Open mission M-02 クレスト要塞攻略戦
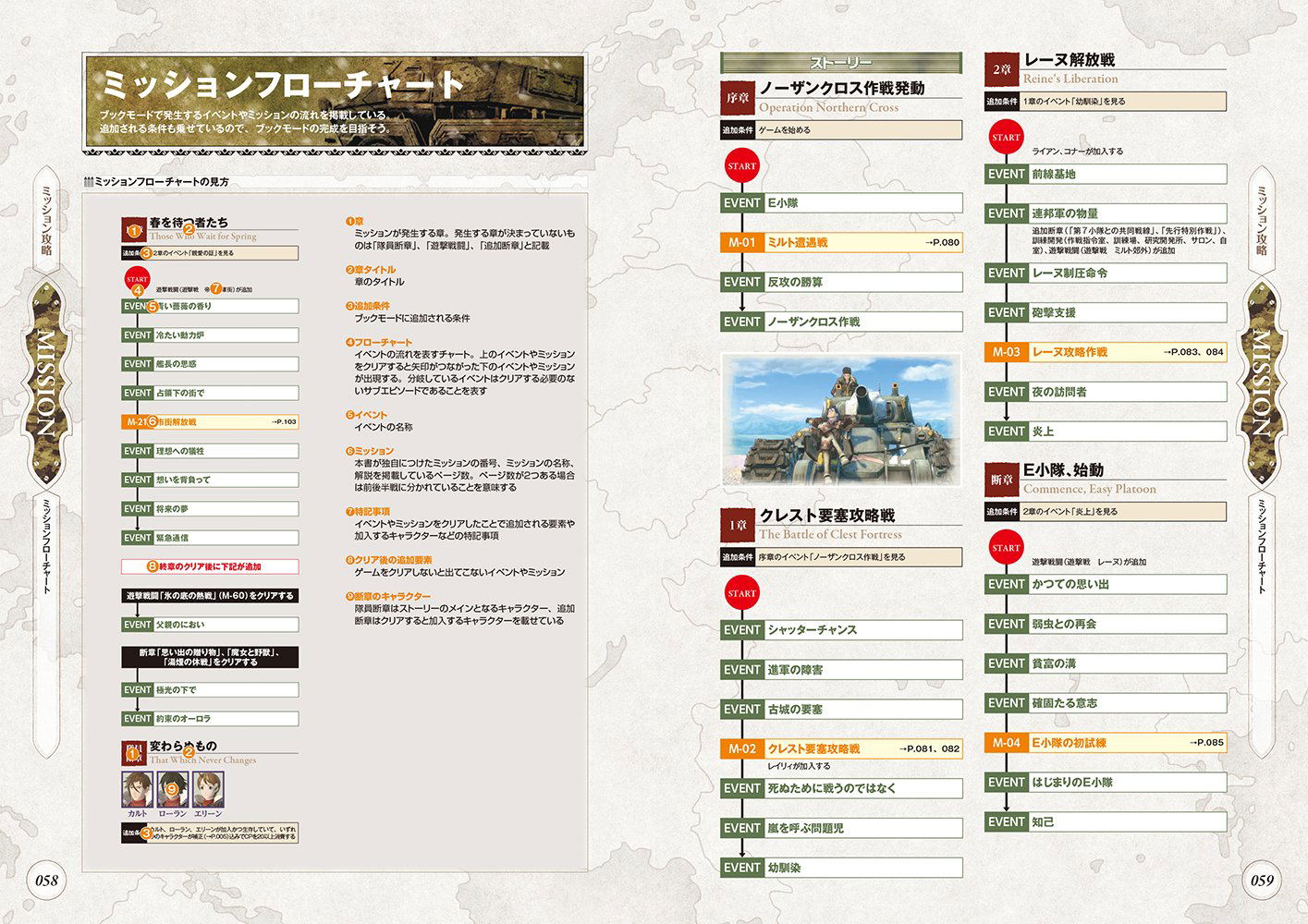Screen dimensions: 1308x924 840,748
